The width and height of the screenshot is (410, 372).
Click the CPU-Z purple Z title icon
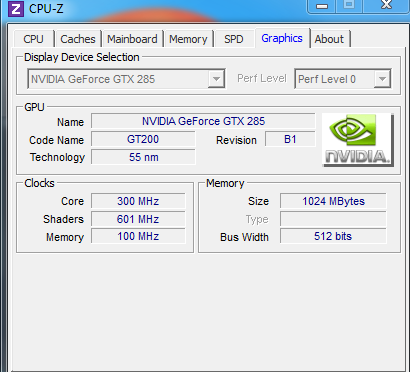[x=15, y=8]
